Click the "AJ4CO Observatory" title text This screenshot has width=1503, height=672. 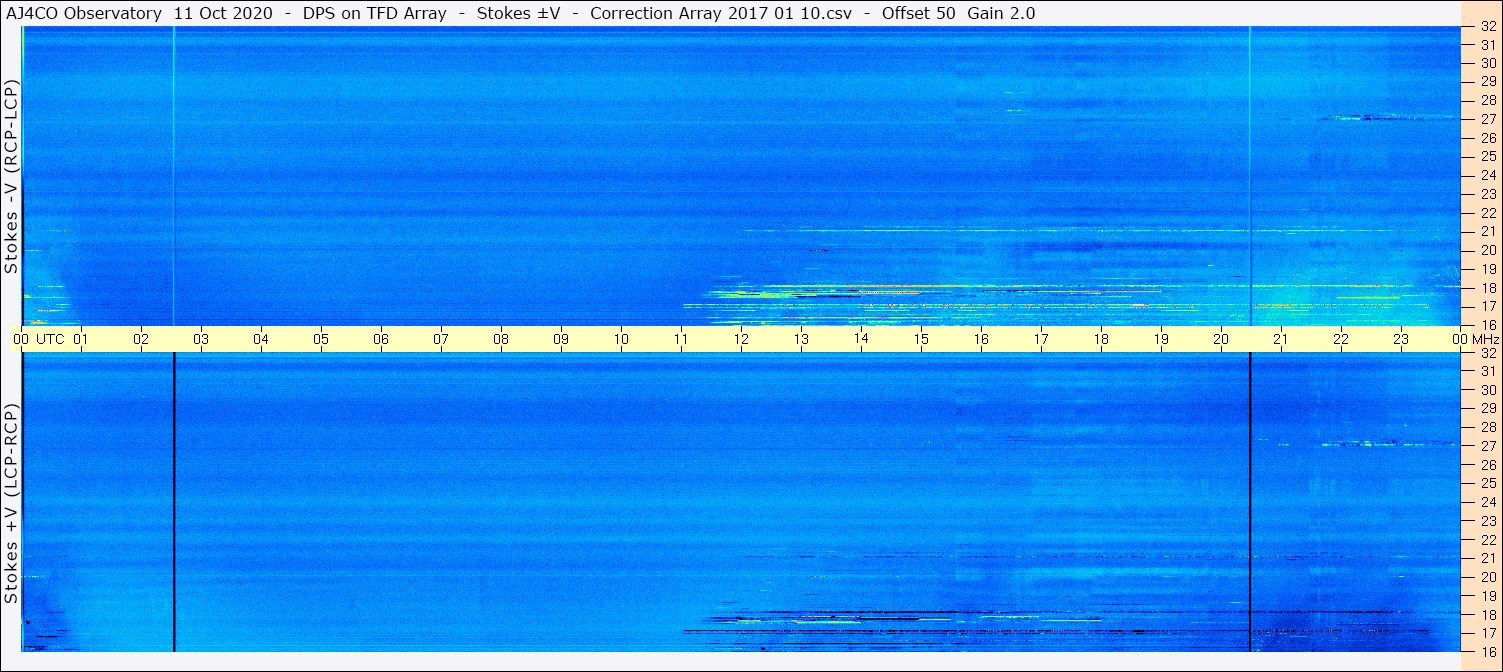pyautogui.click(x=82, y=14)
